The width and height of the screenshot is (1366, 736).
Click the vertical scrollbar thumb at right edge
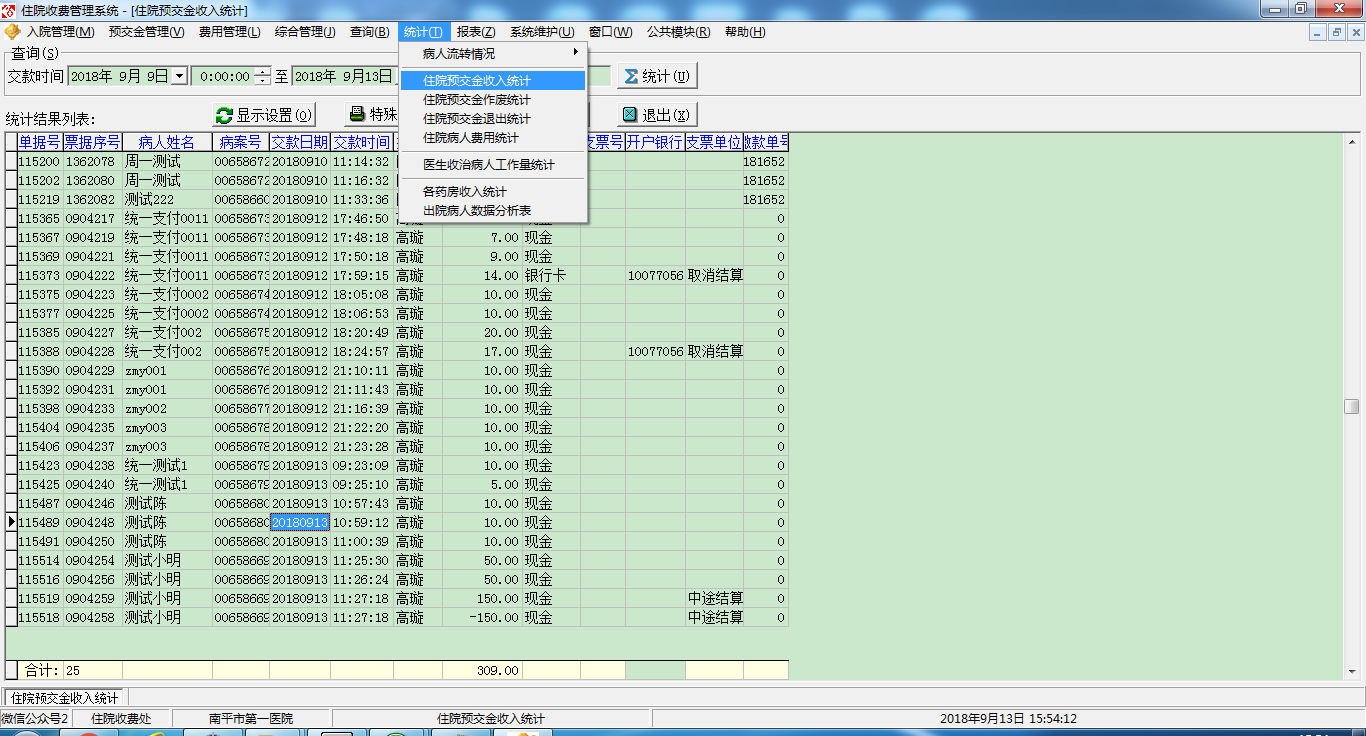(1351, 406)
